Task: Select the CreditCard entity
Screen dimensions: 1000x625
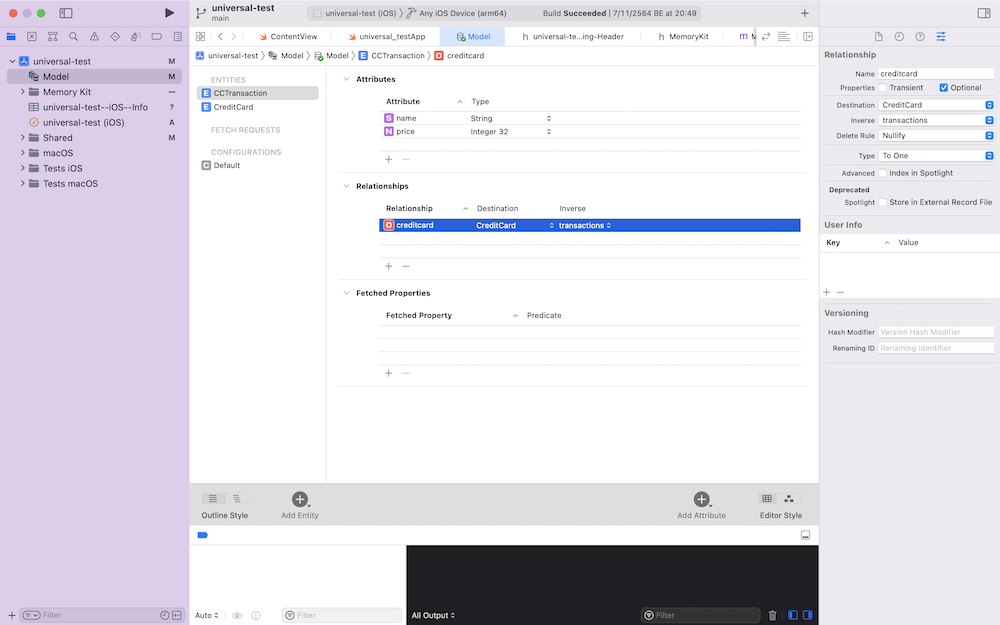Action: coord(232,107)
